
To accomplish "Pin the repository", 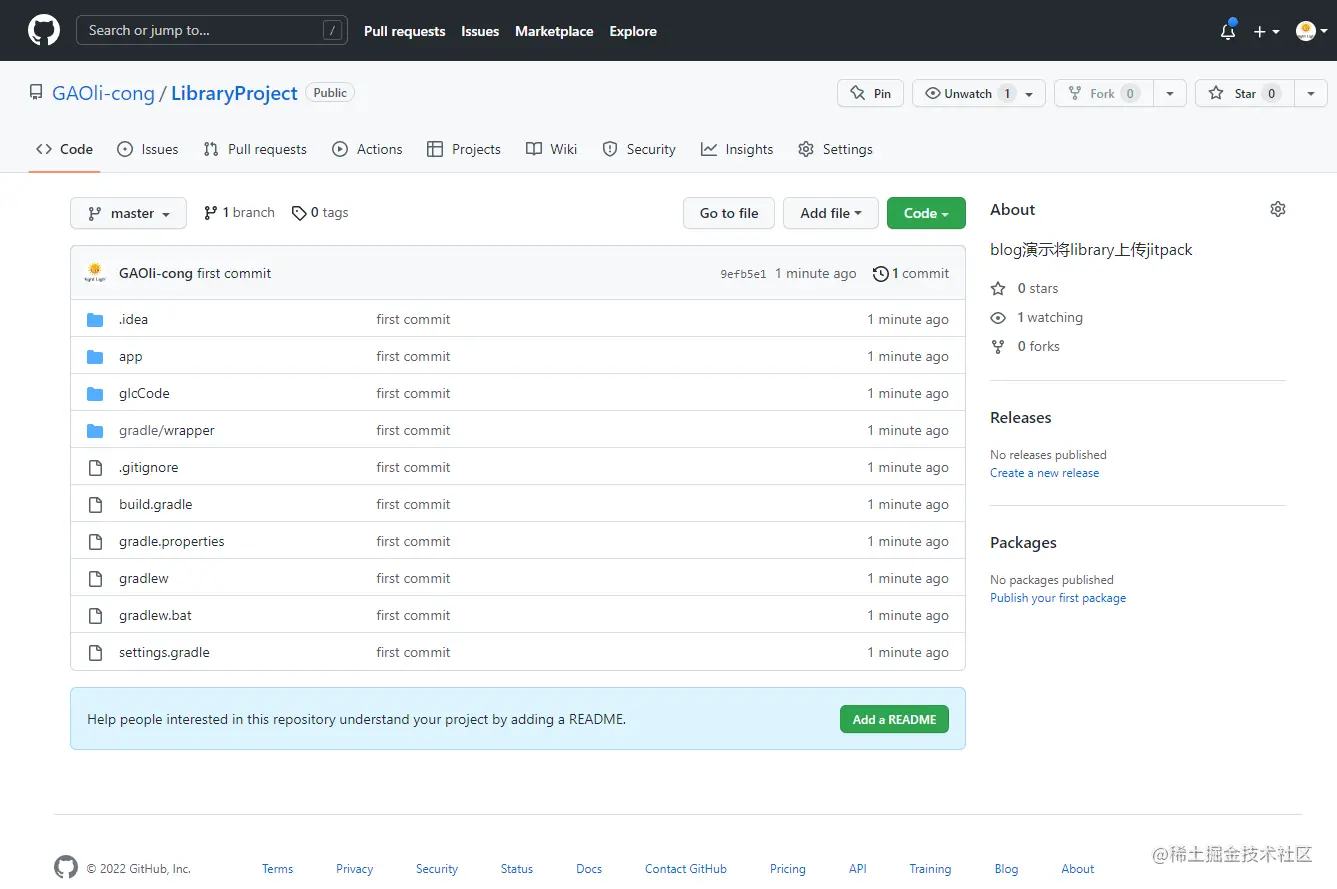I will 870,93.
